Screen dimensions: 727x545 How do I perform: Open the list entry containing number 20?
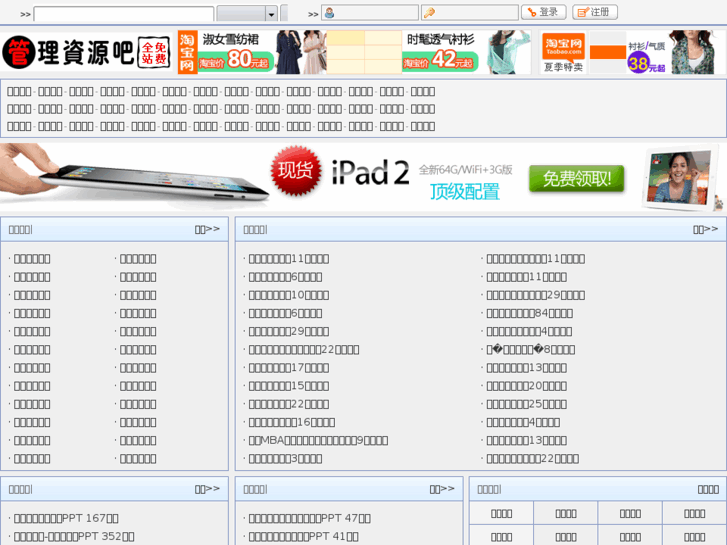[526, 386]
